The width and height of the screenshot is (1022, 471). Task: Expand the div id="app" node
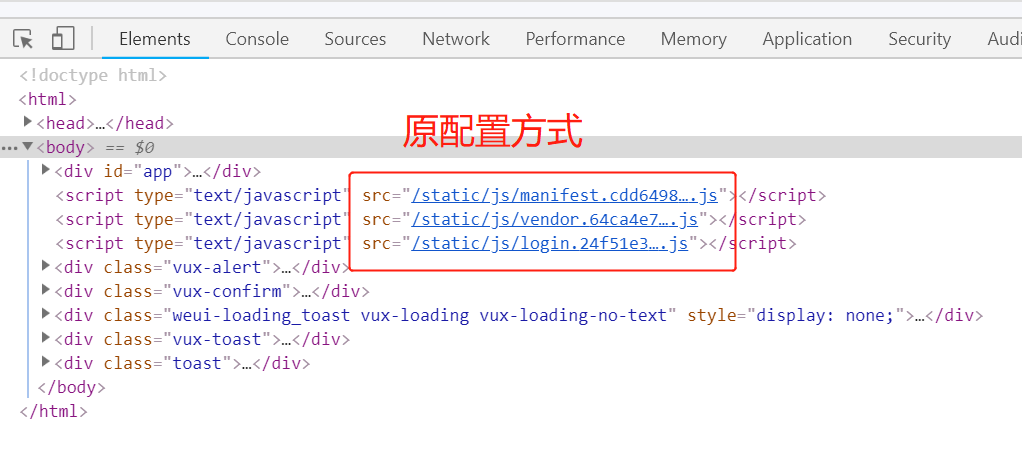(45, 170)
